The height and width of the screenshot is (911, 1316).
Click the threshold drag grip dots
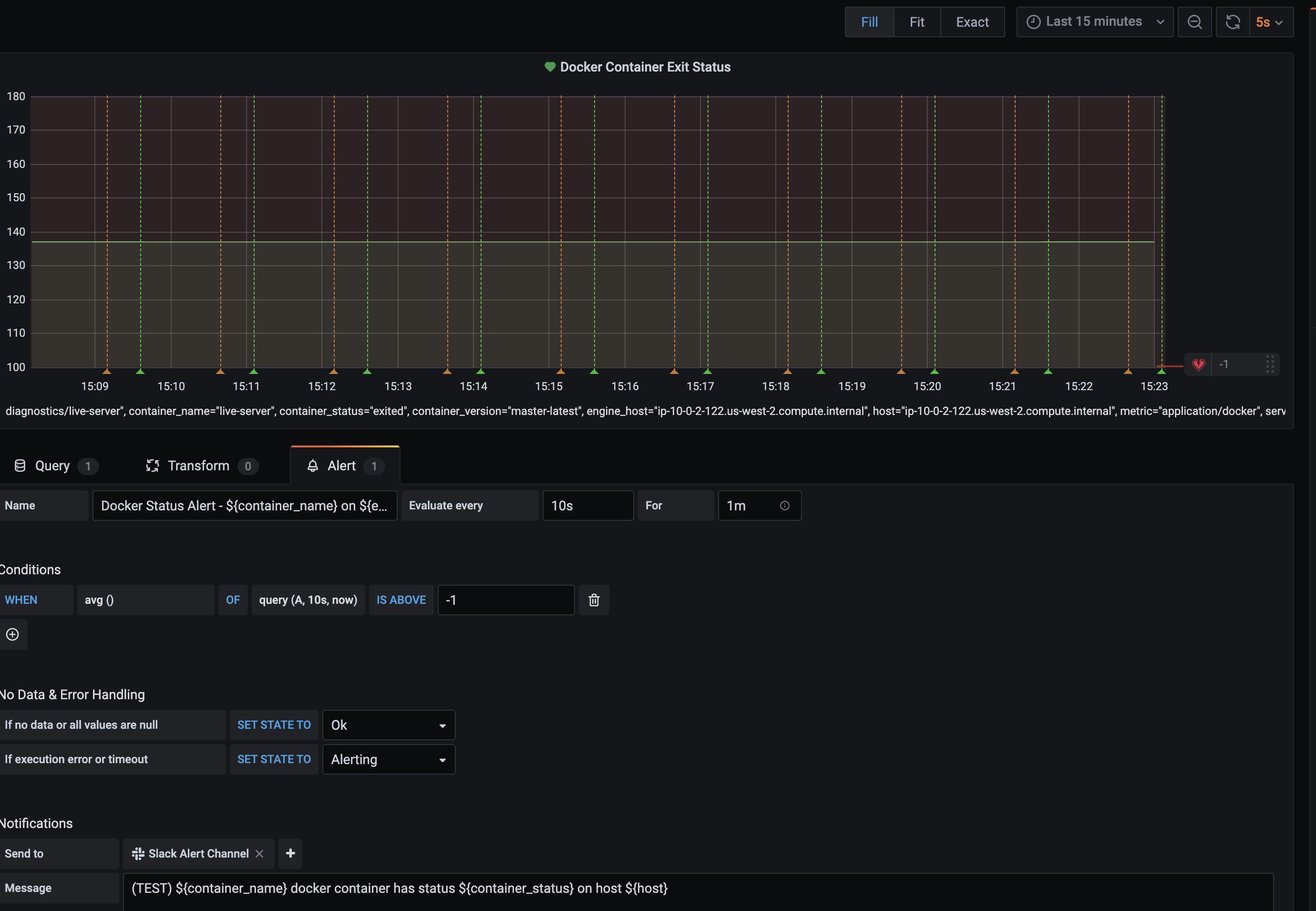tap(1270, 364)
